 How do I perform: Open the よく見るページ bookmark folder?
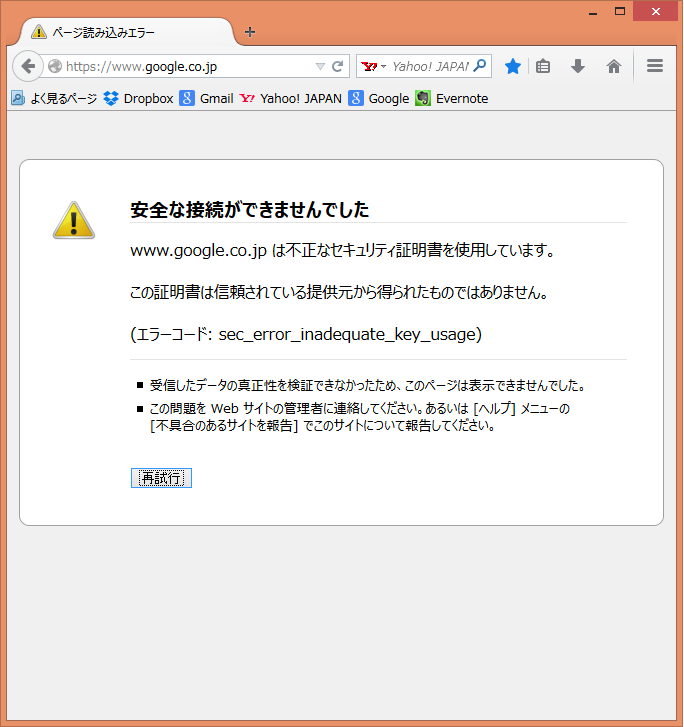pyautogui.click(x=55, y=98)
